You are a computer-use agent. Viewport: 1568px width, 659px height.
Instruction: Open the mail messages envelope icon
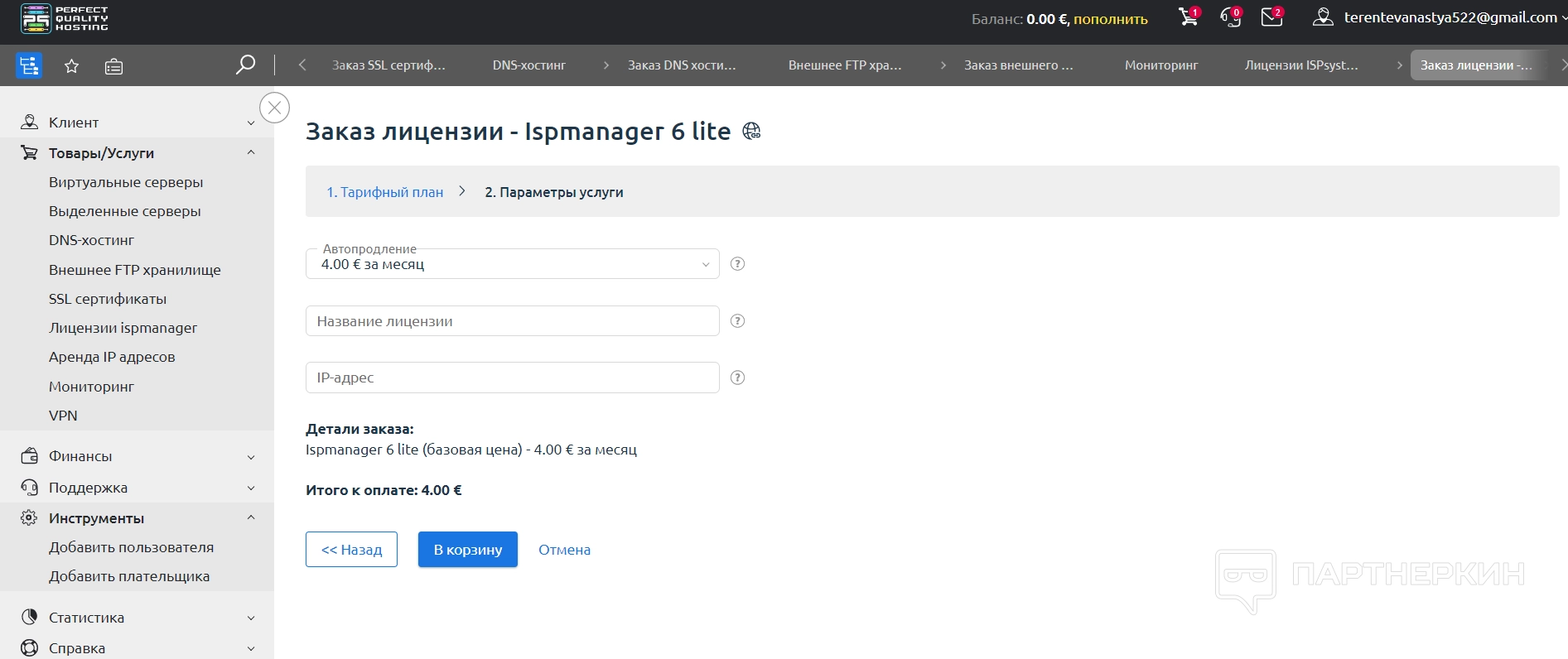(x=1271, y=17)
